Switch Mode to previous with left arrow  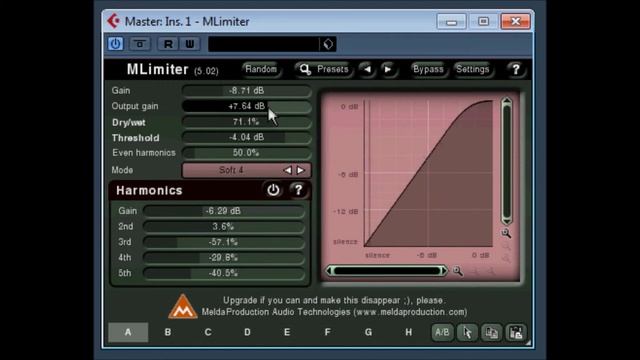tap(288, 170)
